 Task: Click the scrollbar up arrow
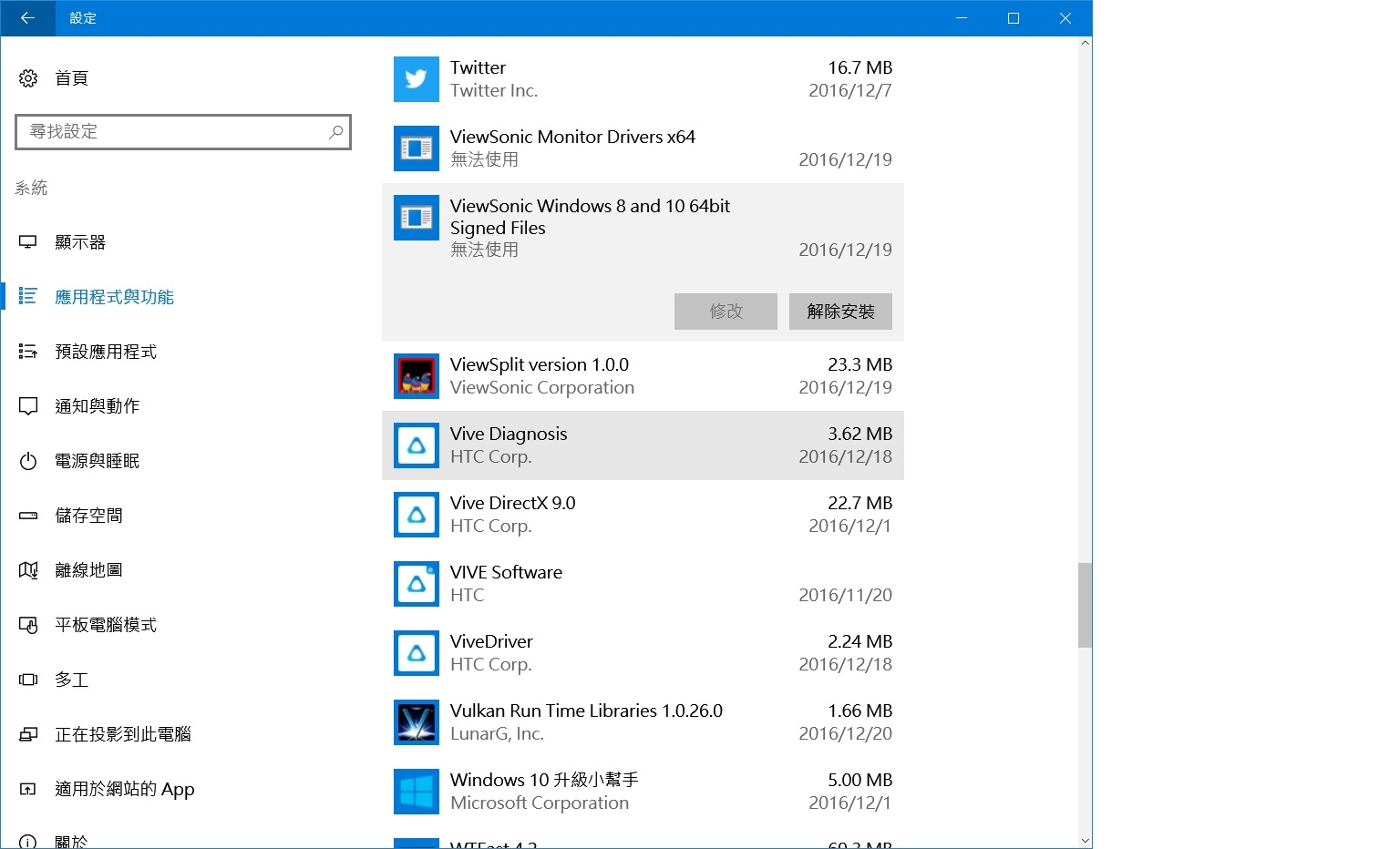pyautogui.click(x=1085, y=43)
